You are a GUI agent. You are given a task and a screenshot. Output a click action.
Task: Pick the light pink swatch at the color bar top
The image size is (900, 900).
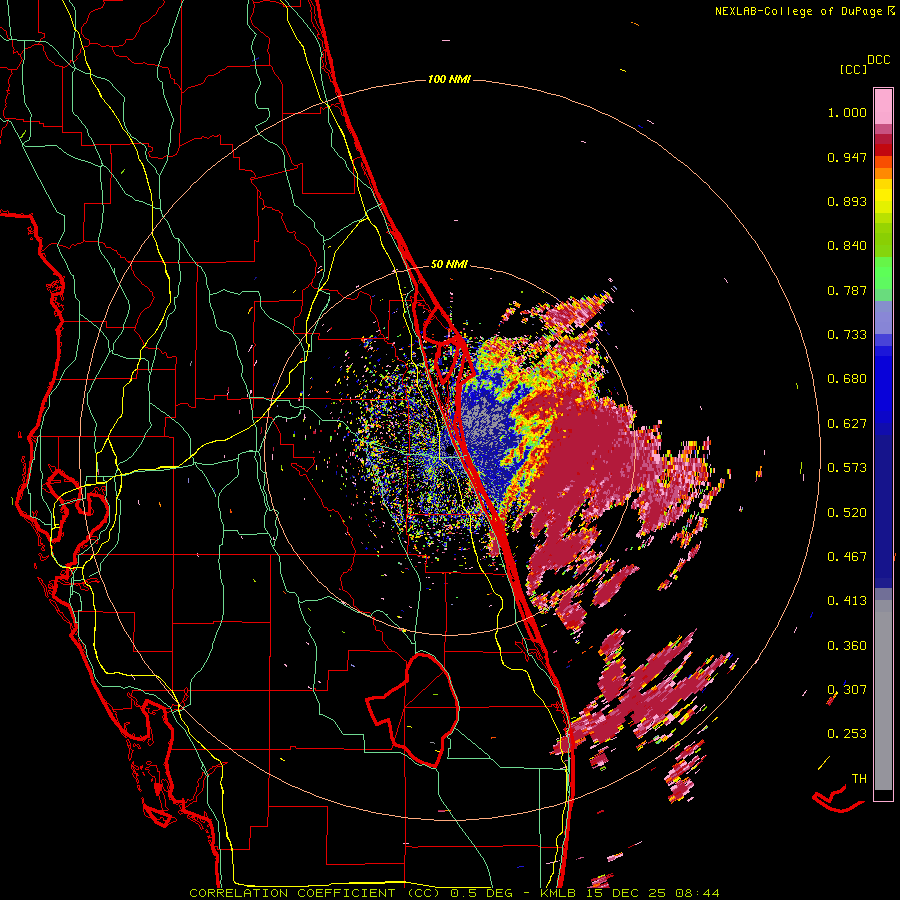(x=883, y=107)
